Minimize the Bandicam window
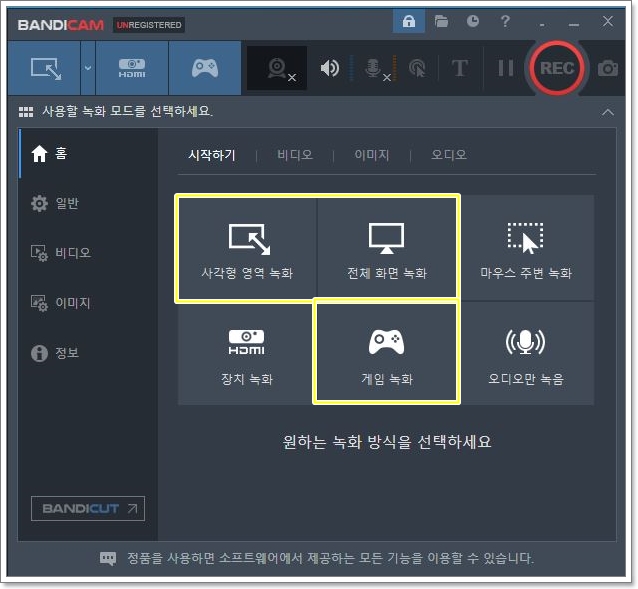Image resolution: width=638 pixels, height=589 pixels. coord(574,25)
